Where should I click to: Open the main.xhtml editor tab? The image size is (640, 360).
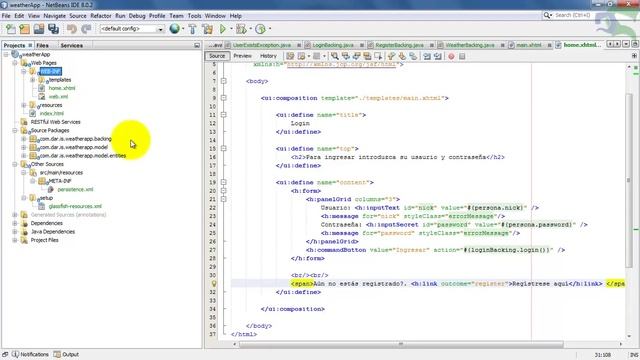coord(529,45)
